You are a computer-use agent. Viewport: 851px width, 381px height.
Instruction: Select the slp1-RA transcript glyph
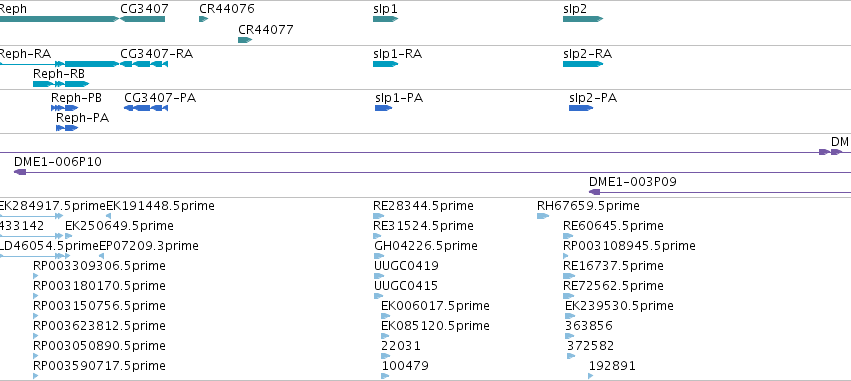coord(385,64)
